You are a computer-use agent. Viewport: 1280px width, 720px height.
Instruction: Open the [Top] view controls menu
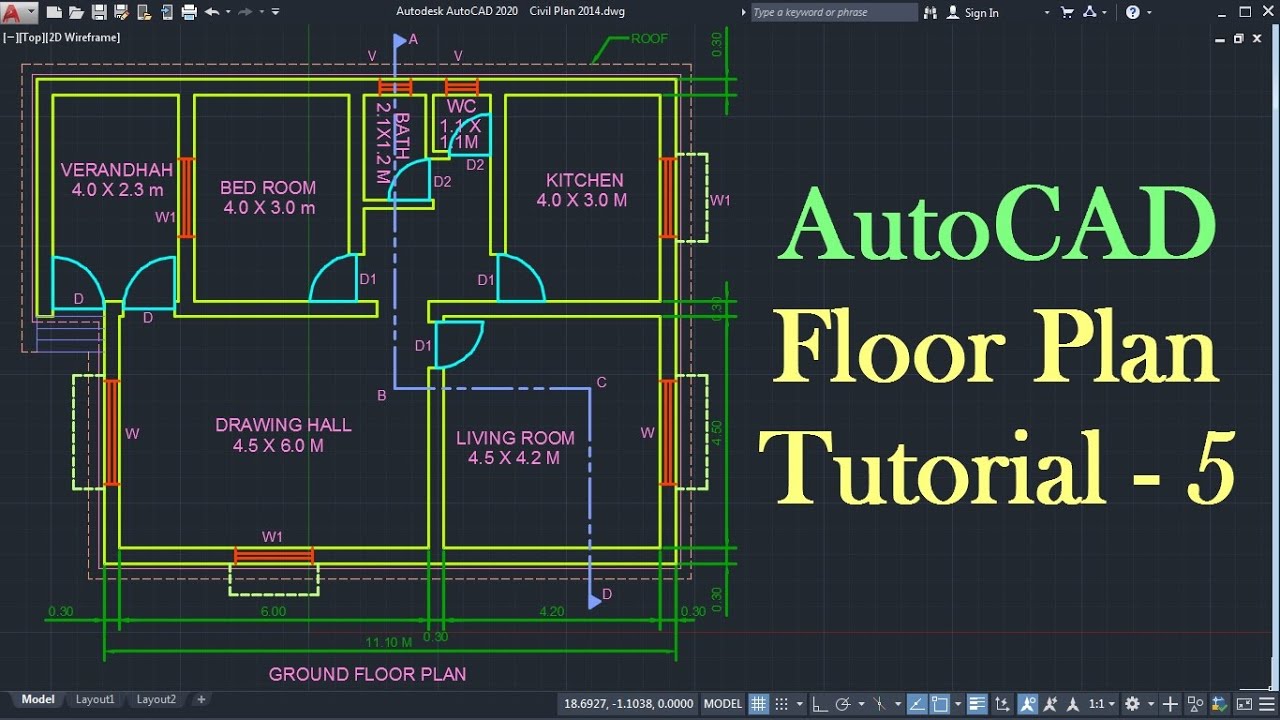pos(30,37)
